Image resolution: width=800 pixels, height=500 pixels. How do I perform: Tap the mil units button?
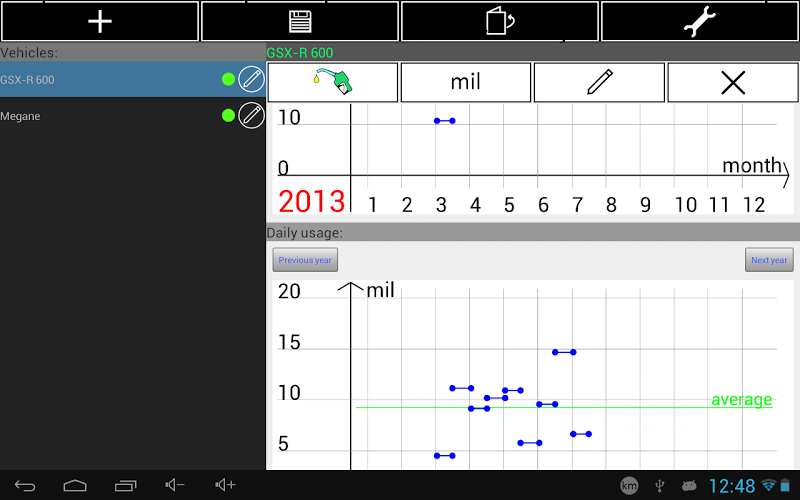click(466, 82)
